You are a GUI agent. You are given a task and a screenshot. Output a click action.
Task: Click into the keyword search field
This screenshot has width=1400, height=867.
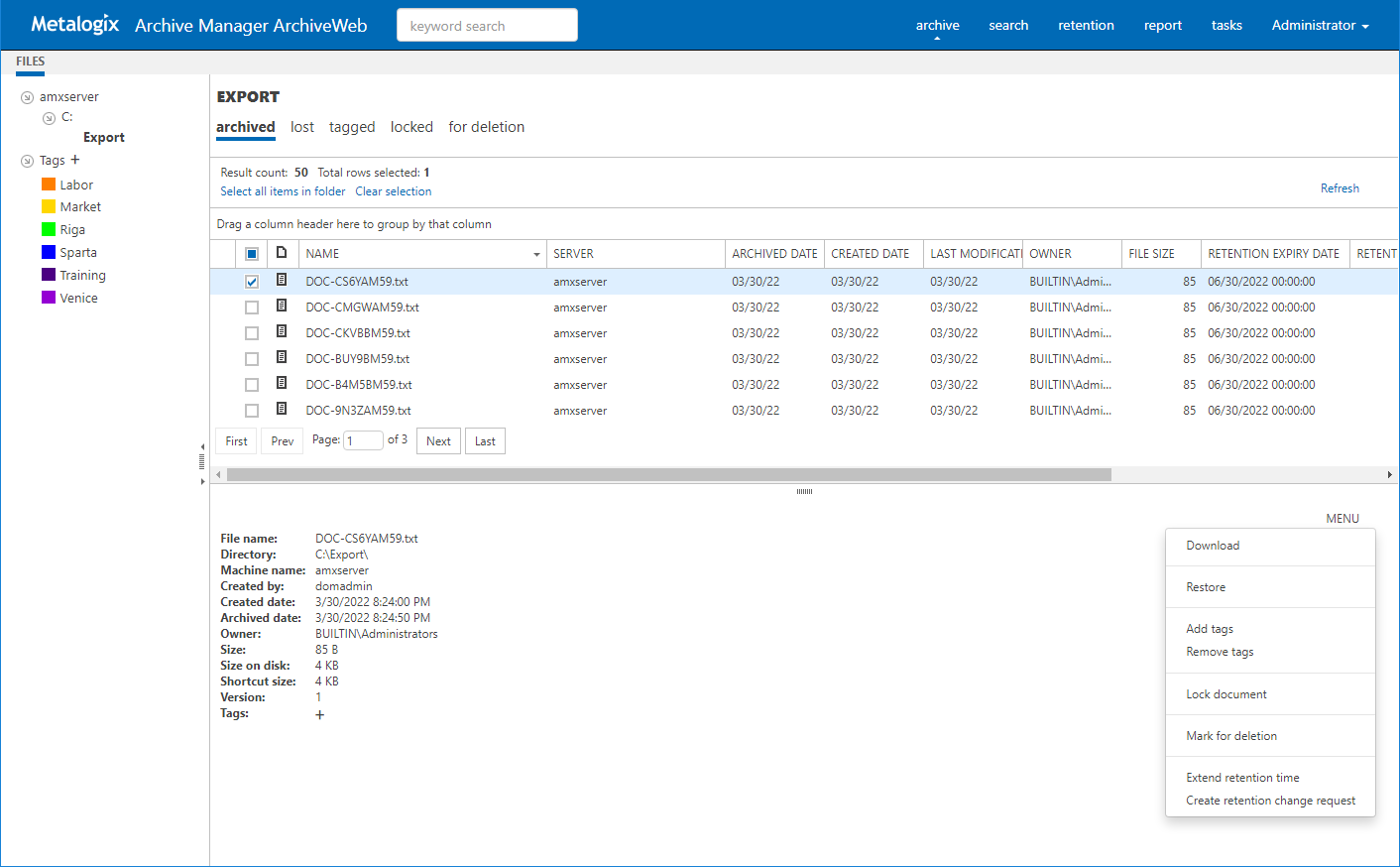pyautogui.click(x=487, y=26)
